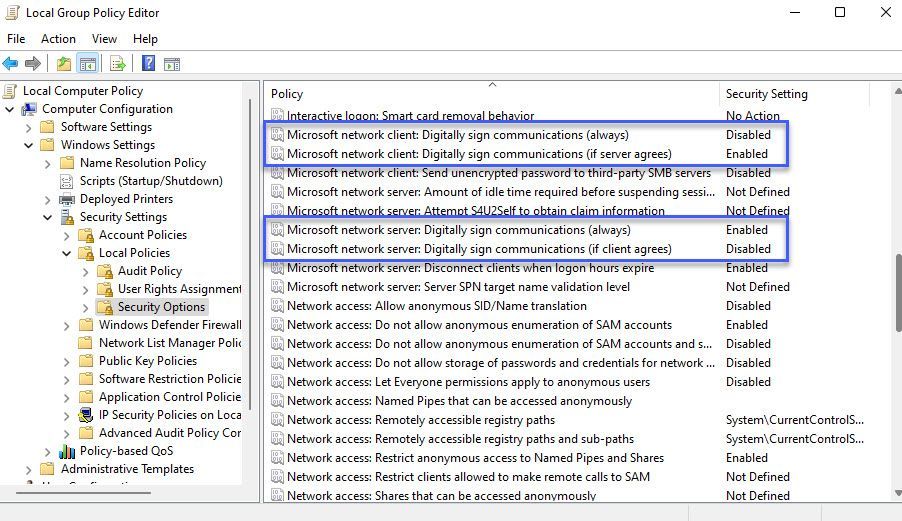
Task: Open the Action menu
Action: (58, 39)
